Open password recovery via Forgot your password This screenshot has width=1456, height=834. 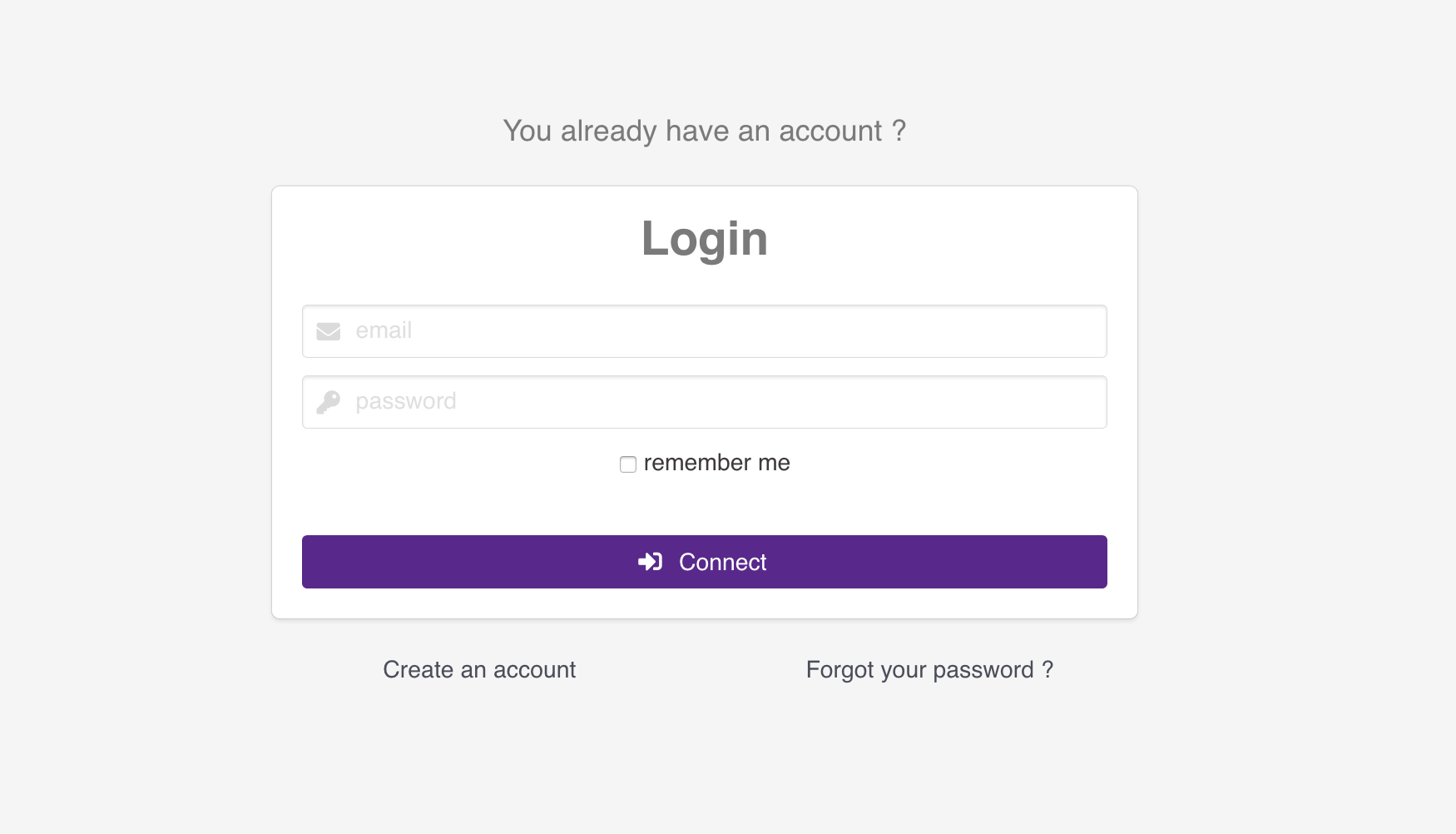[929, 669]
